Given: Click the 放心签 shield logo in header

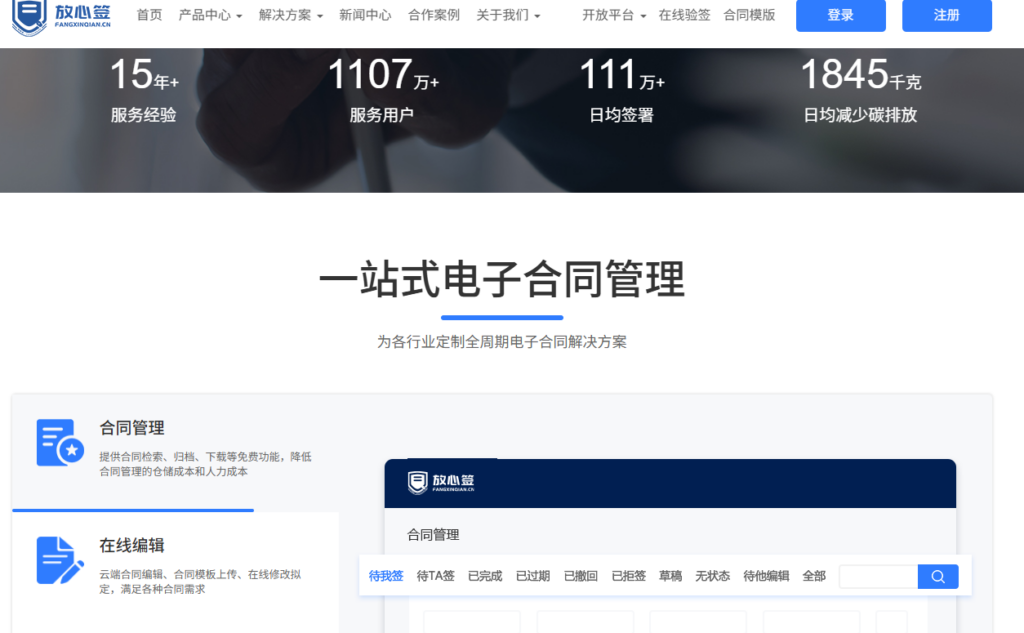Looking at the screenshot, I should click(x=61, y=16).
